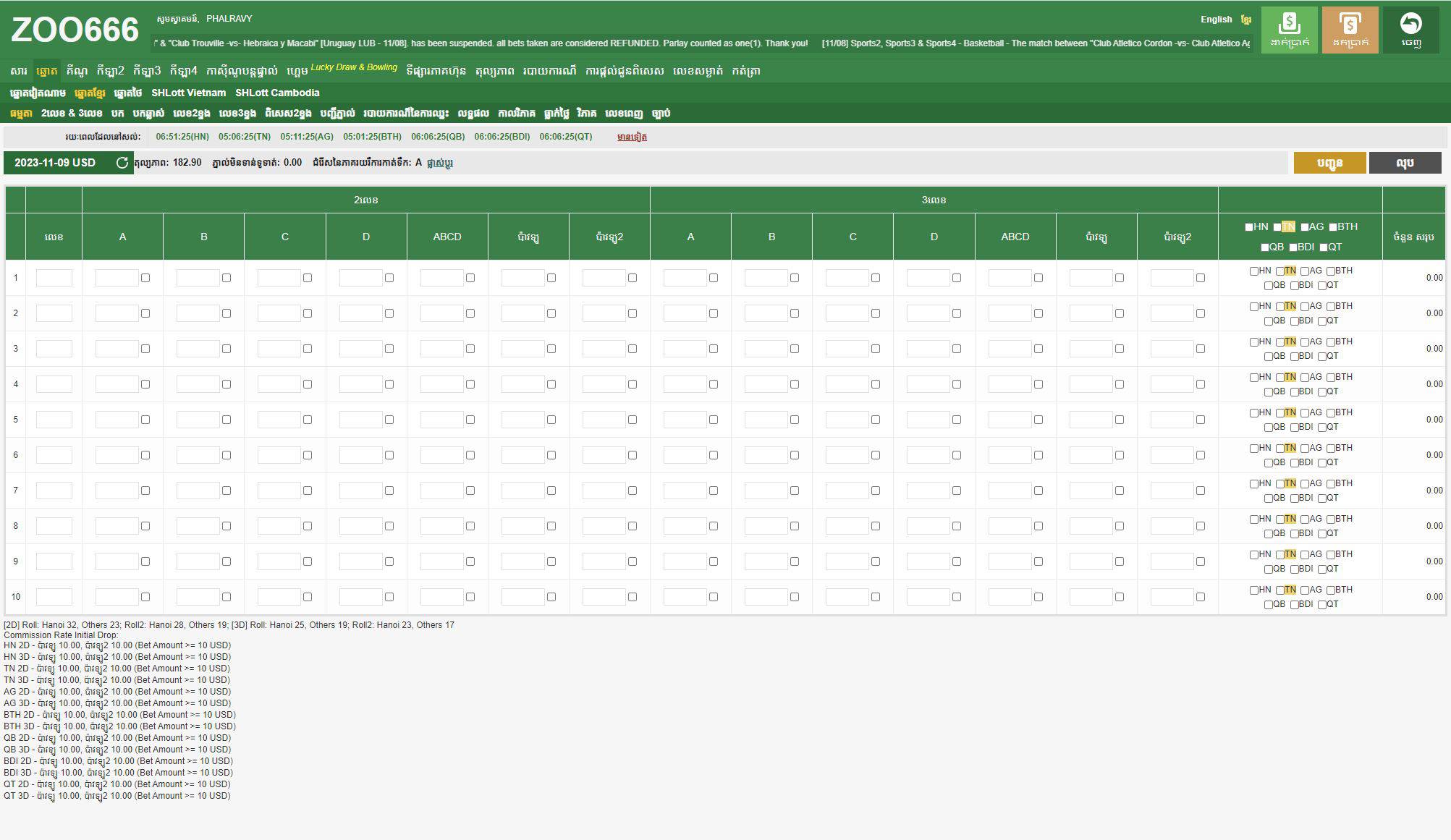The height and width of the screenshot is (840, 1451).
Task: Focus row 8's 3-digit column A amount field
Action: coord(685,526)
